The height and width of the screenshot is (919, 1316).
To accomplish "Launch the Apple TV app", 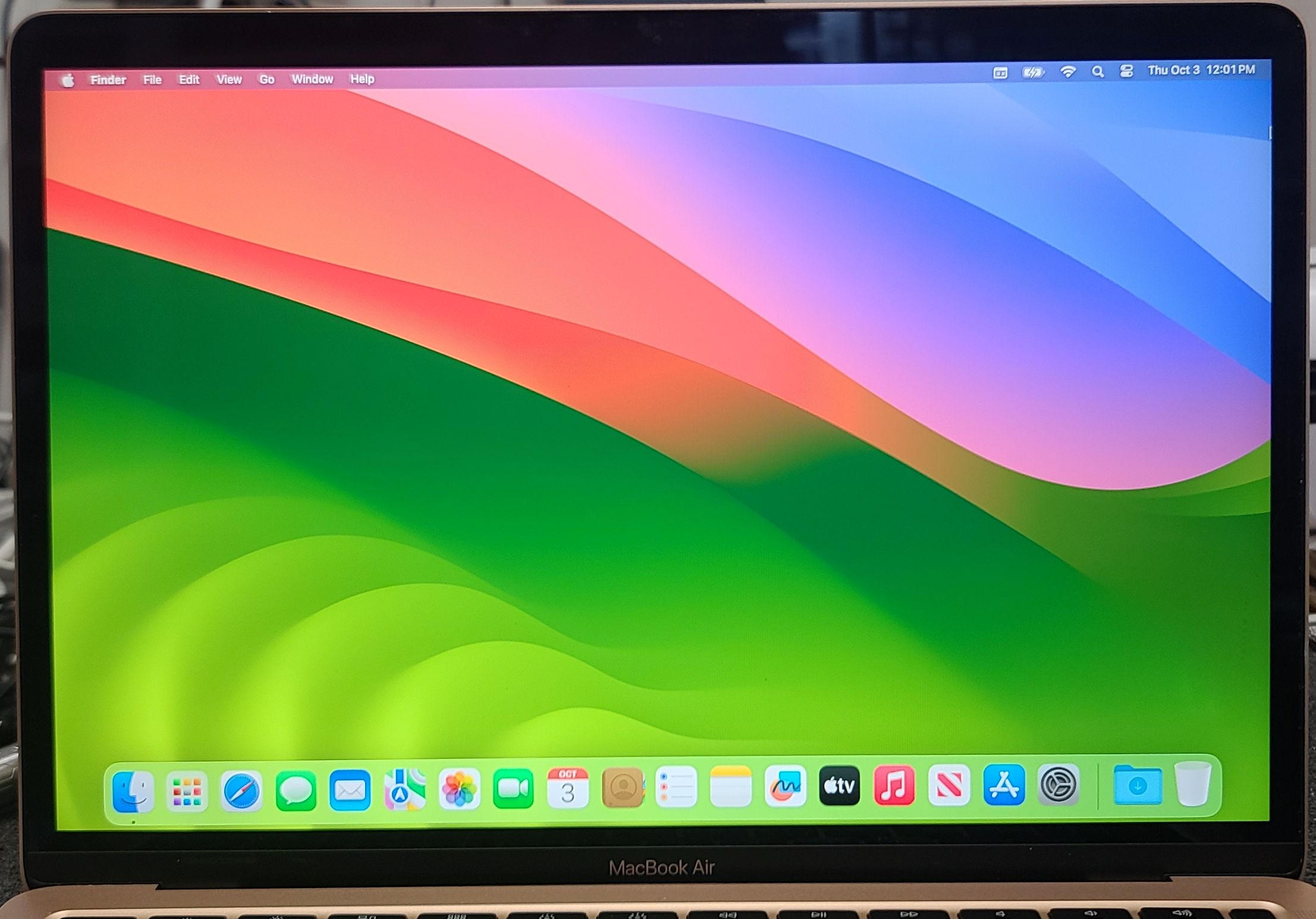I will coord(839,786).
